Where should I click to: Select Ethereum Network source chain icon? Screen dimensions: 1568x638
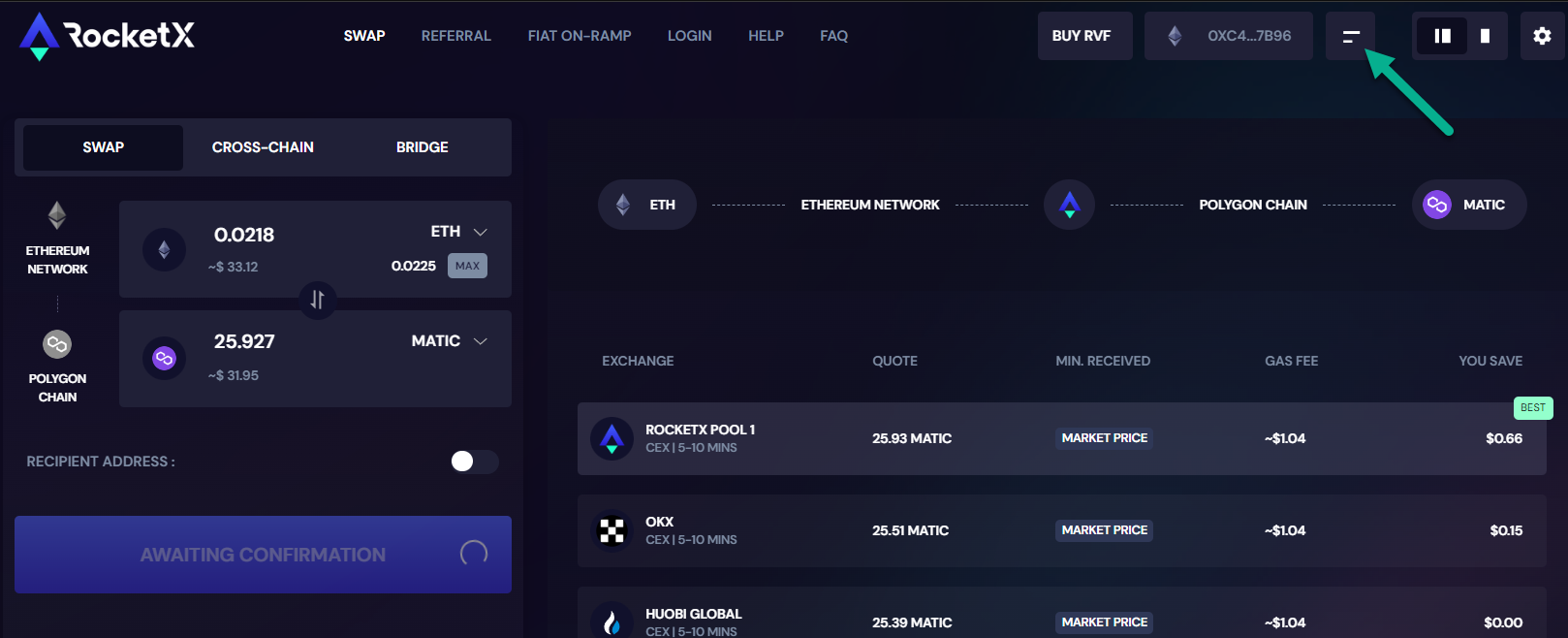(x=57, y=215)
